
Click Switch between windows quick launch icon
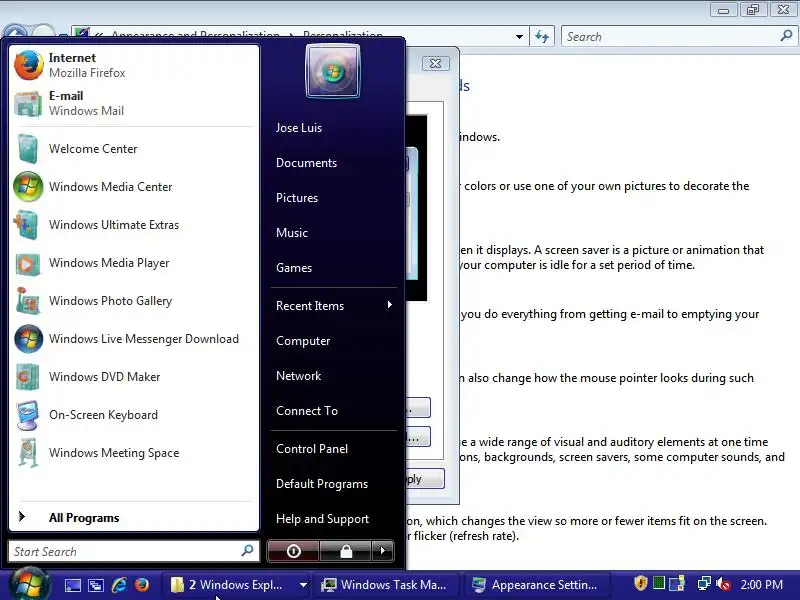96,585
